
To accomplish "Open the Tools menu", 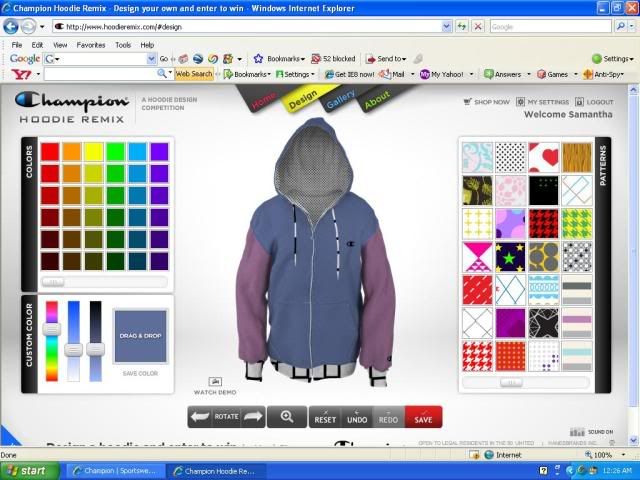I will click(123, 45).
